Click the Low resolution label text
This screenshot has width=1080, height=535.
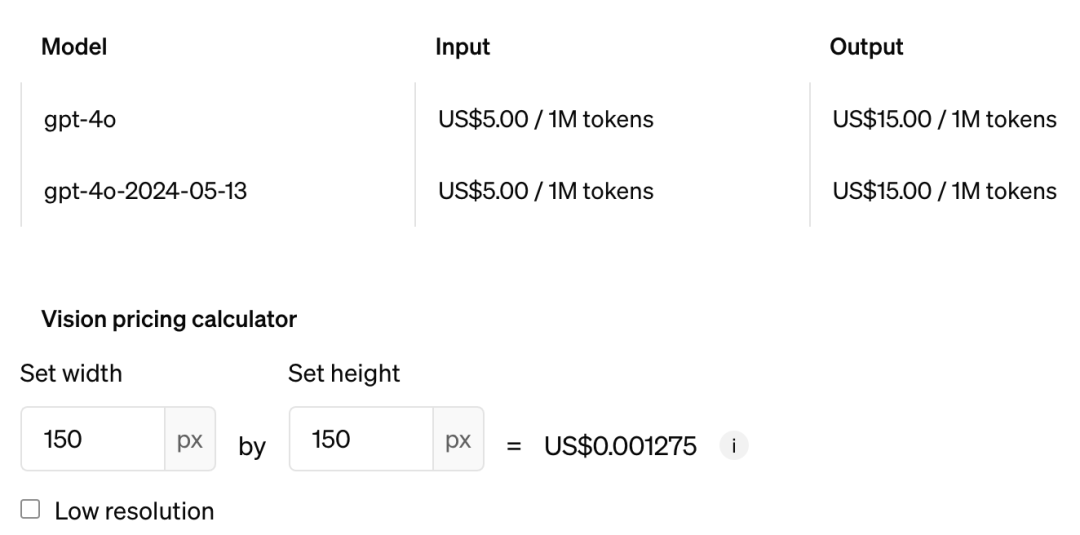coord(134,511)
